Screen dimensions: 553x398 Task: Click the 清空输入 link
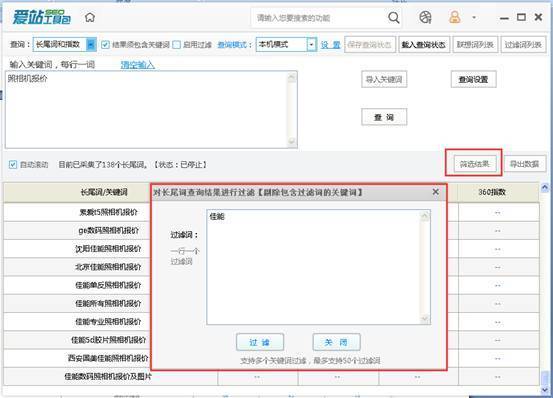[x=138, y=65]
